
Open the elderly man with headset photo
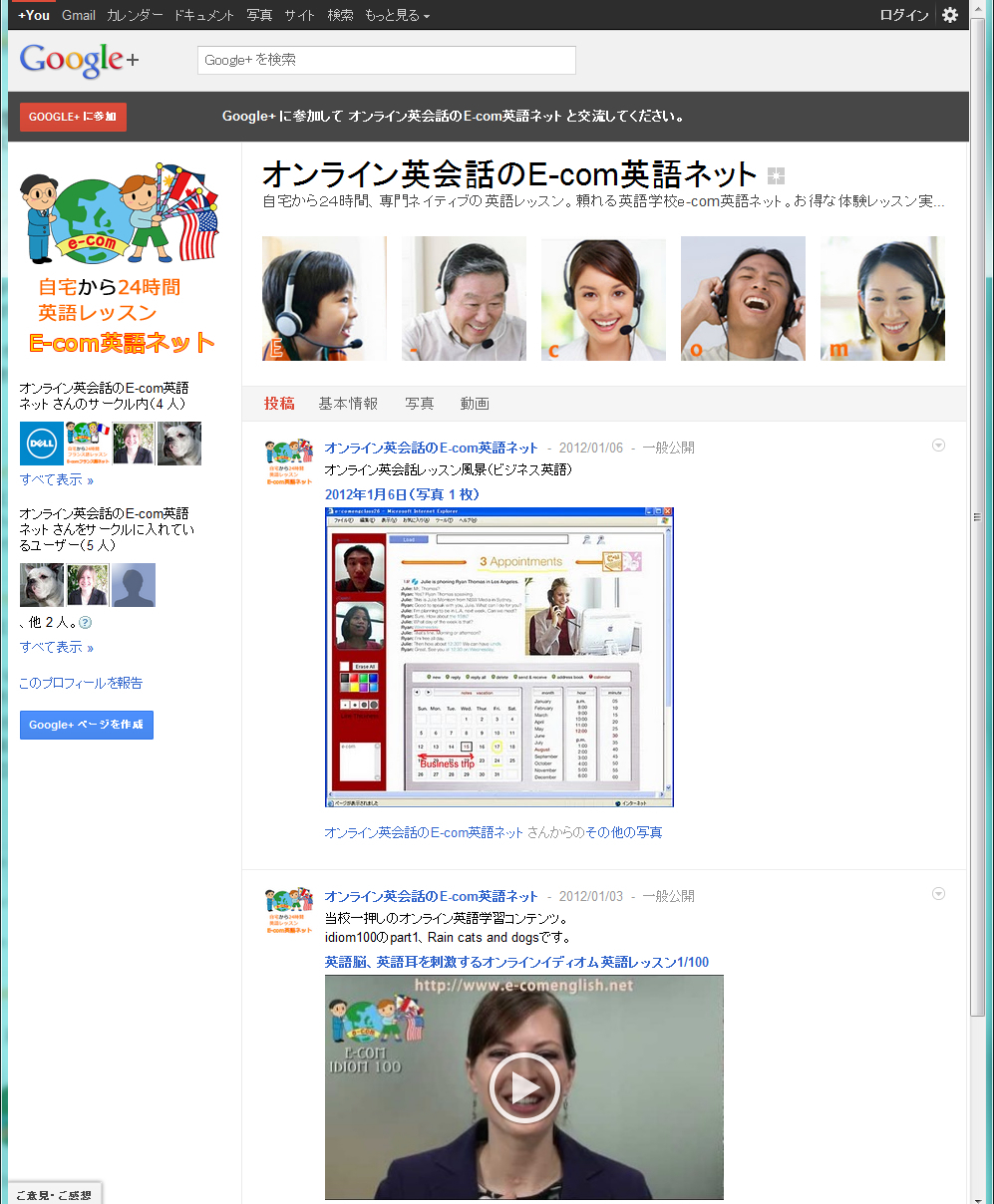(x=464, y=298)
